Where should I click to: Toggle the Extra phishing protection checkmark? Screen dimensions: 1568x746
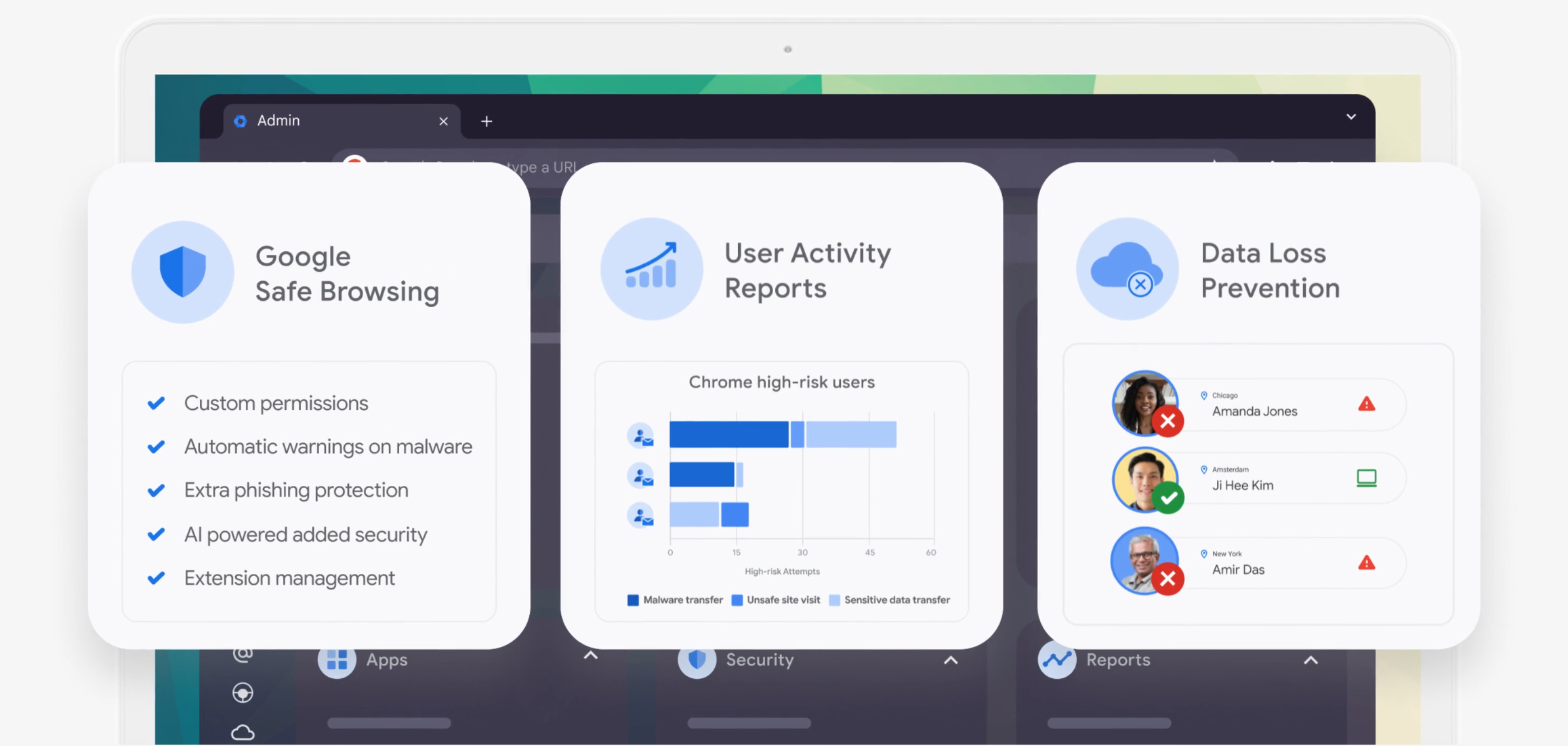pos(157,491)
